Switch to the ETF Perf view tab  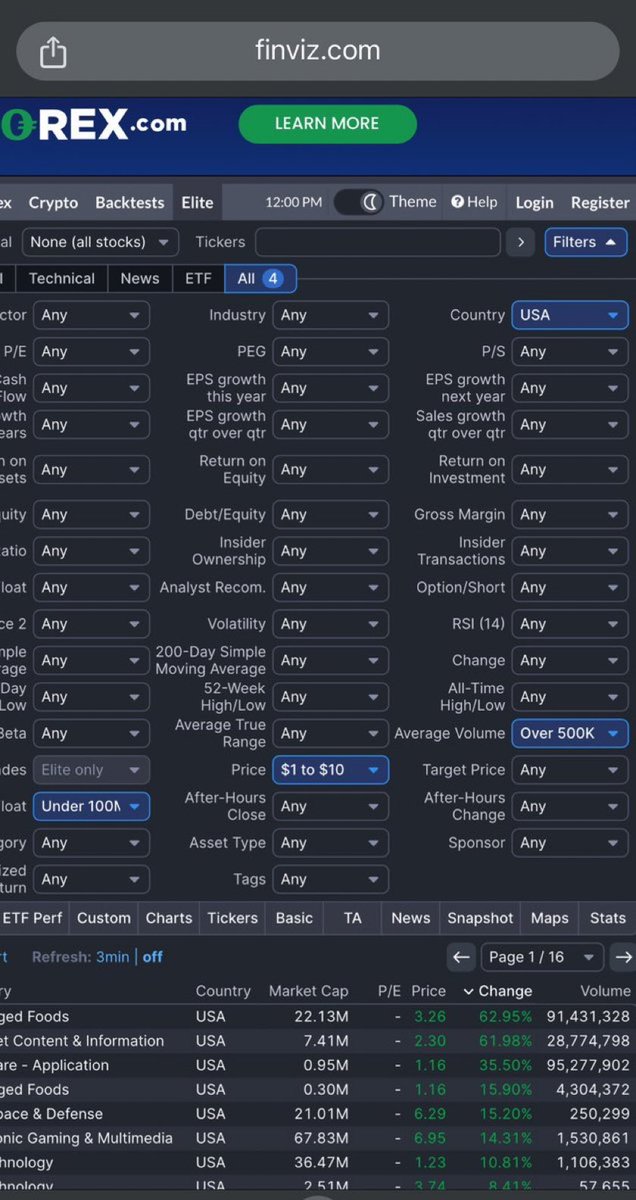point(32,918)
